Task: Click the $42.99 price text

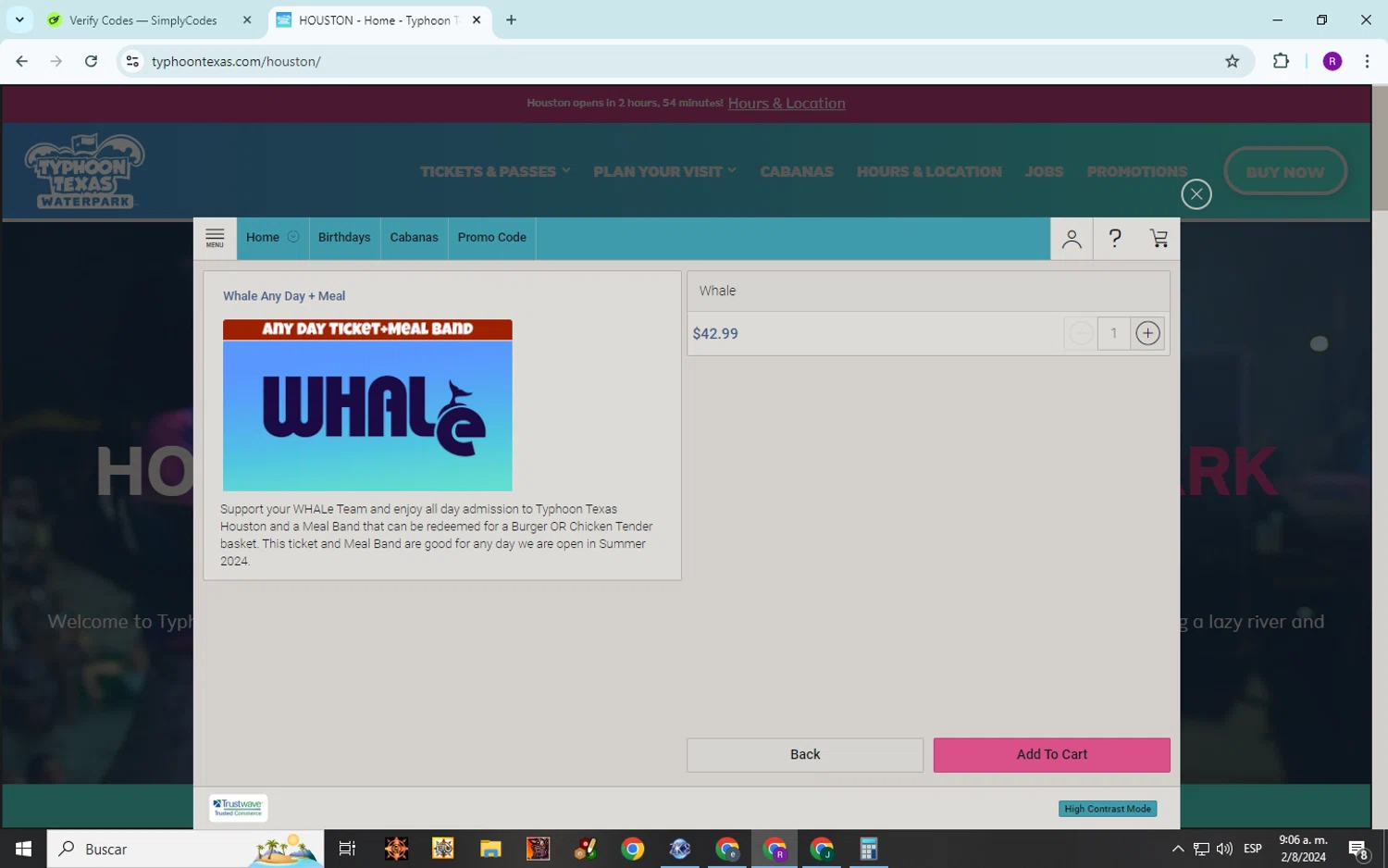Action: 715,334
